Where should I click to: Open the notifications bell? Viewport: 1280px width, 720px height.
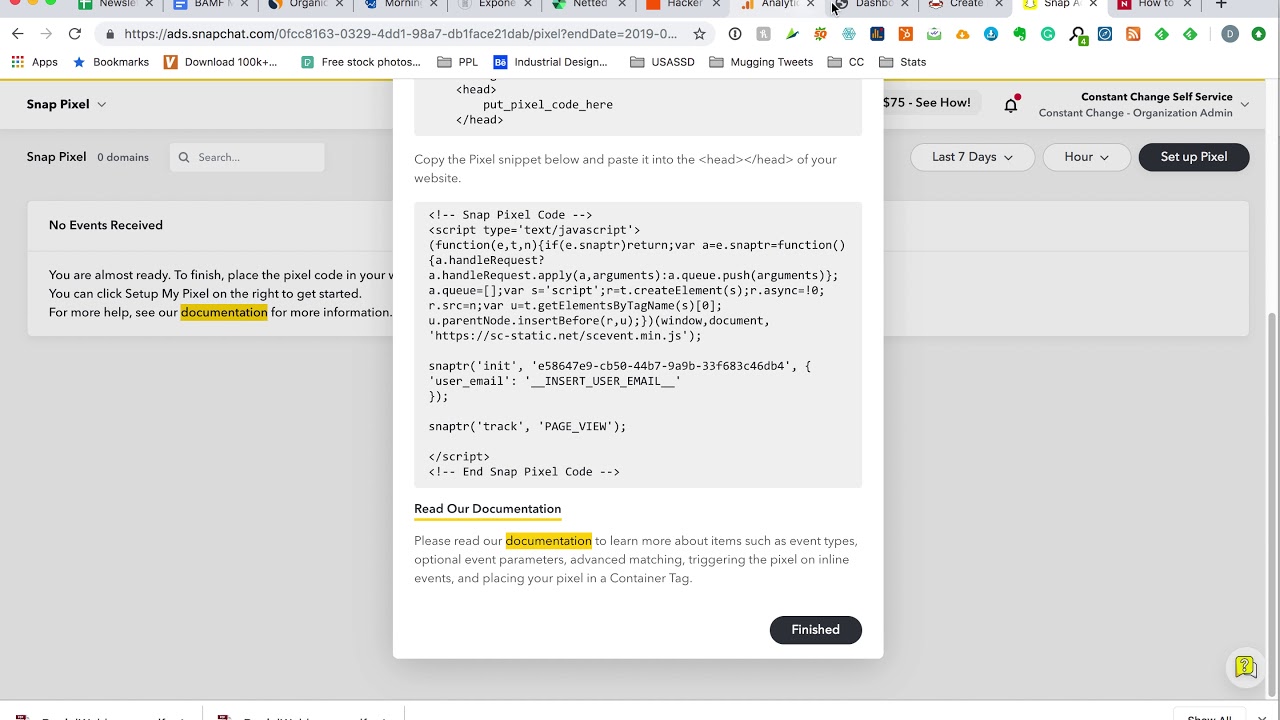(x=1011, y=104)
